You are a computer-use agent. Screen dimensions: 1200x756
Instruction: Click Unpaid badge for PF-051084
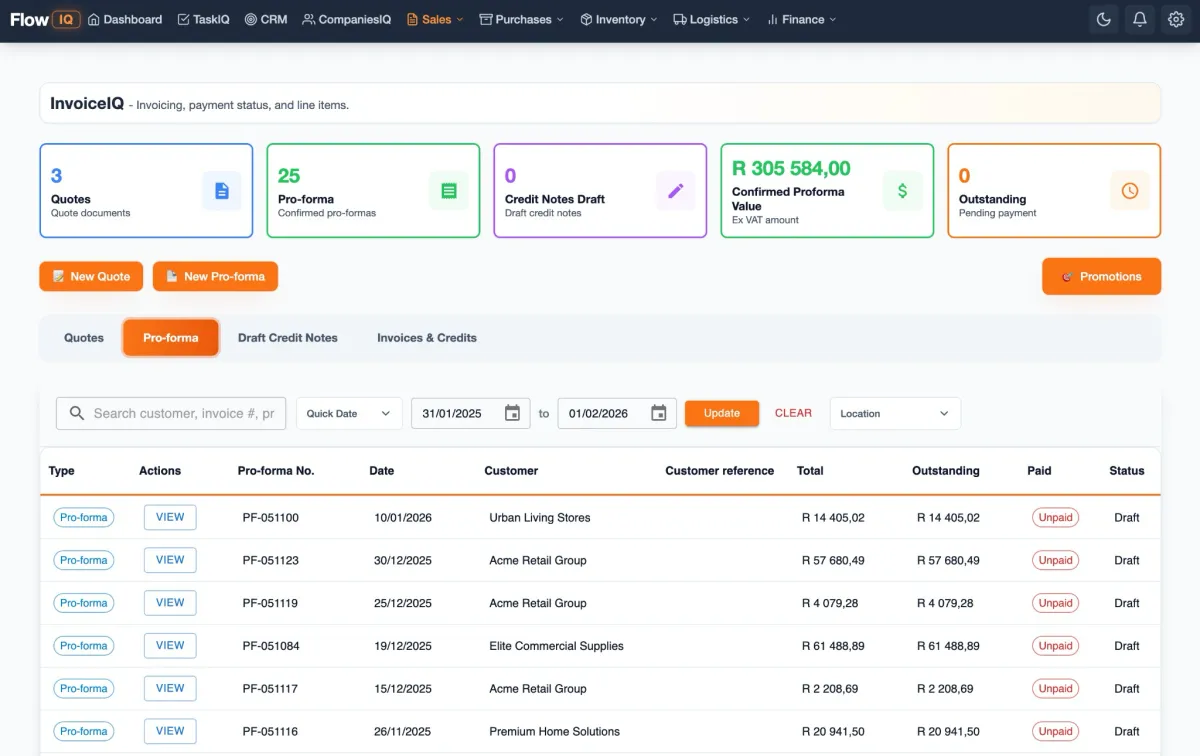(x=1055, y=646)
